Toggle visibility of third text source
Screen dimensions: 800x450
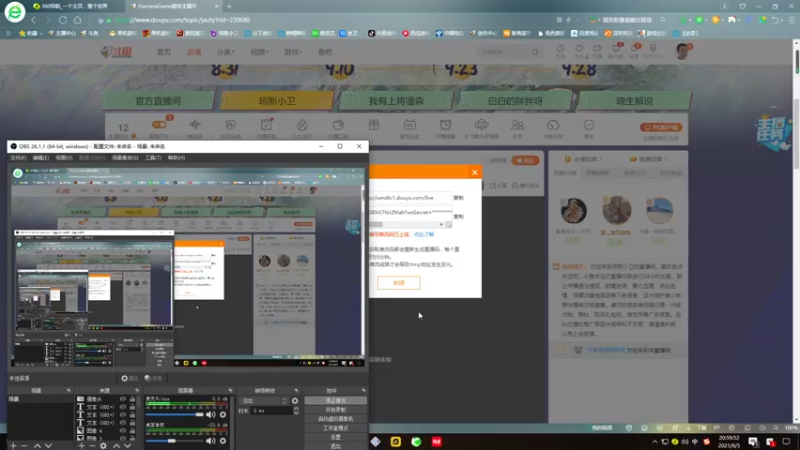coord(123,422)
